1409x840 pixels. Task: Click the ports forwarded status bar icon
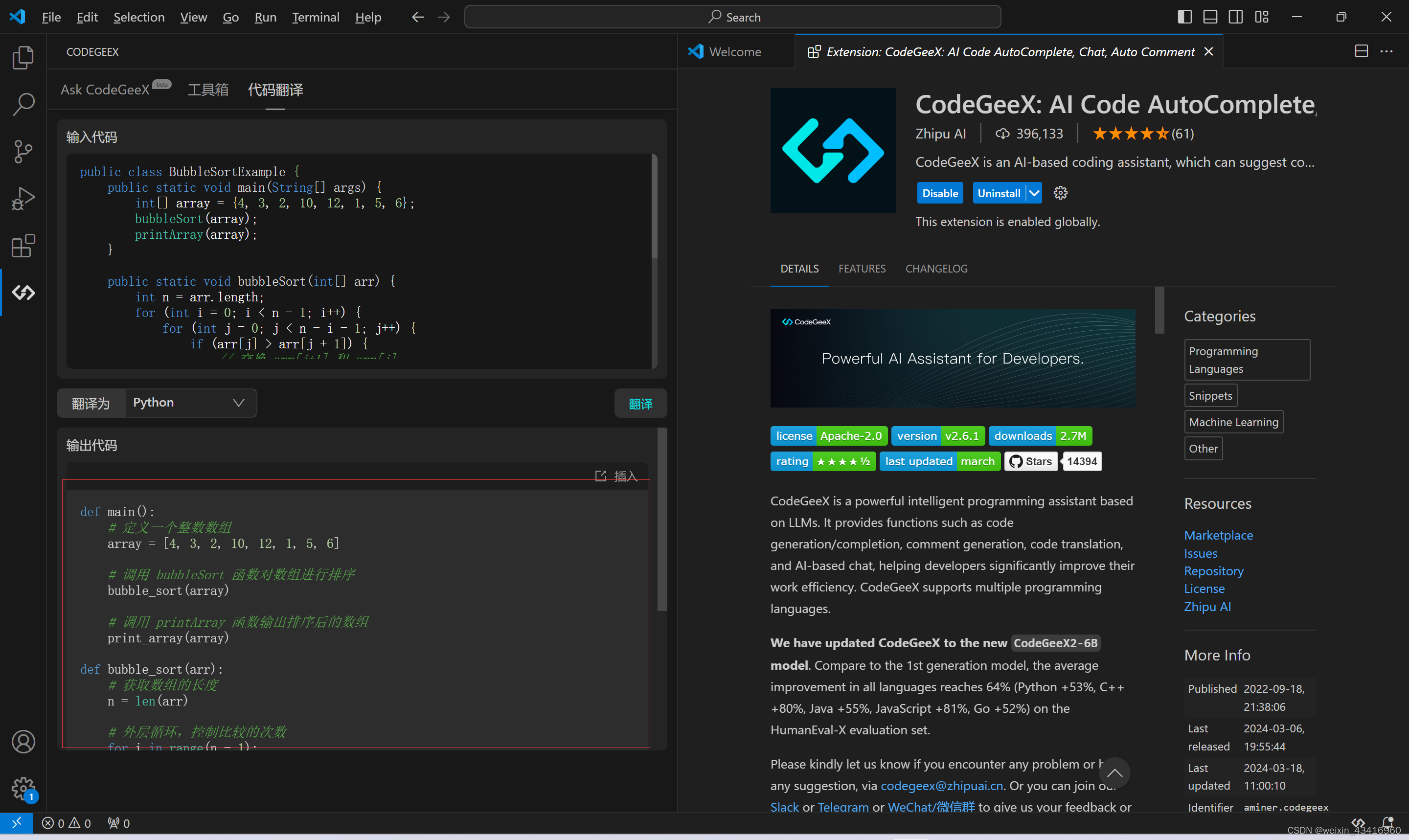[119, 823]
